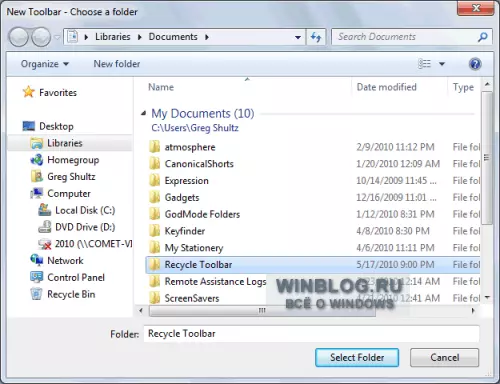Open the view options dropdown arrow
Screen dimensions: 500x384
tap(442, 64)
